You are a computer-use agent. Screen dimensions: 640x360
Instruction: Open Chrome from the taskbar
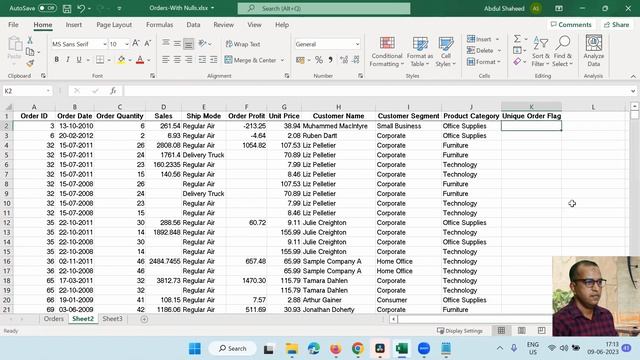[358, 349]
